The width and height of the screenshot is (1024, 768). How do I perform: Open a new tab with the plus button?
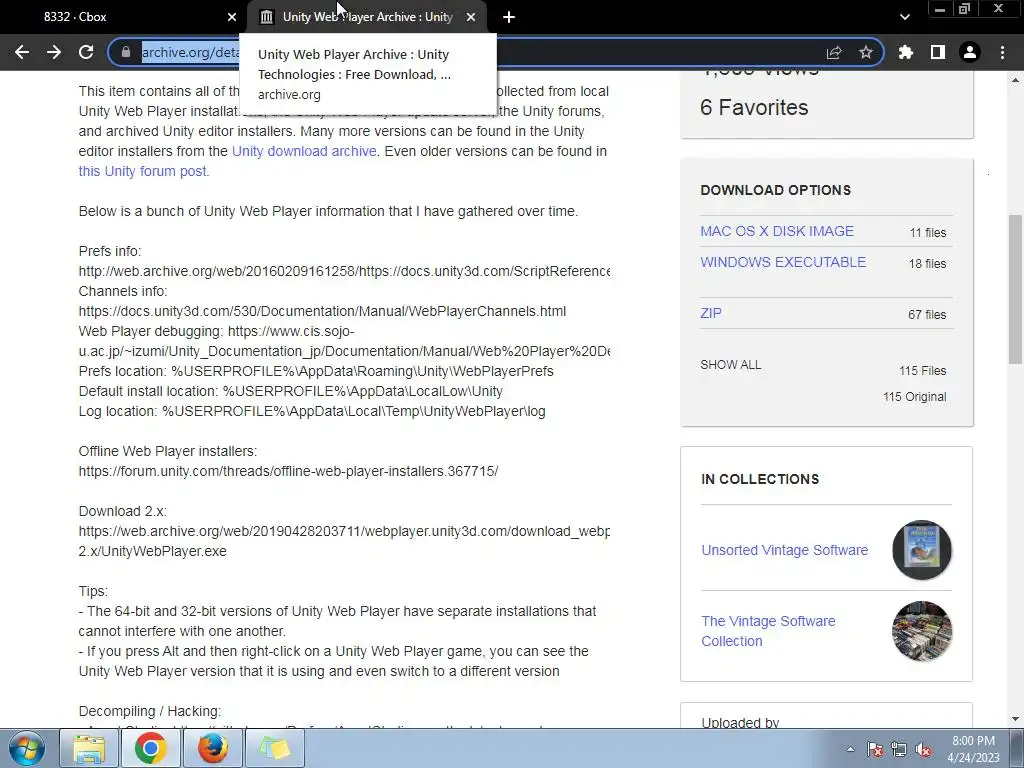tap(509, 17)
